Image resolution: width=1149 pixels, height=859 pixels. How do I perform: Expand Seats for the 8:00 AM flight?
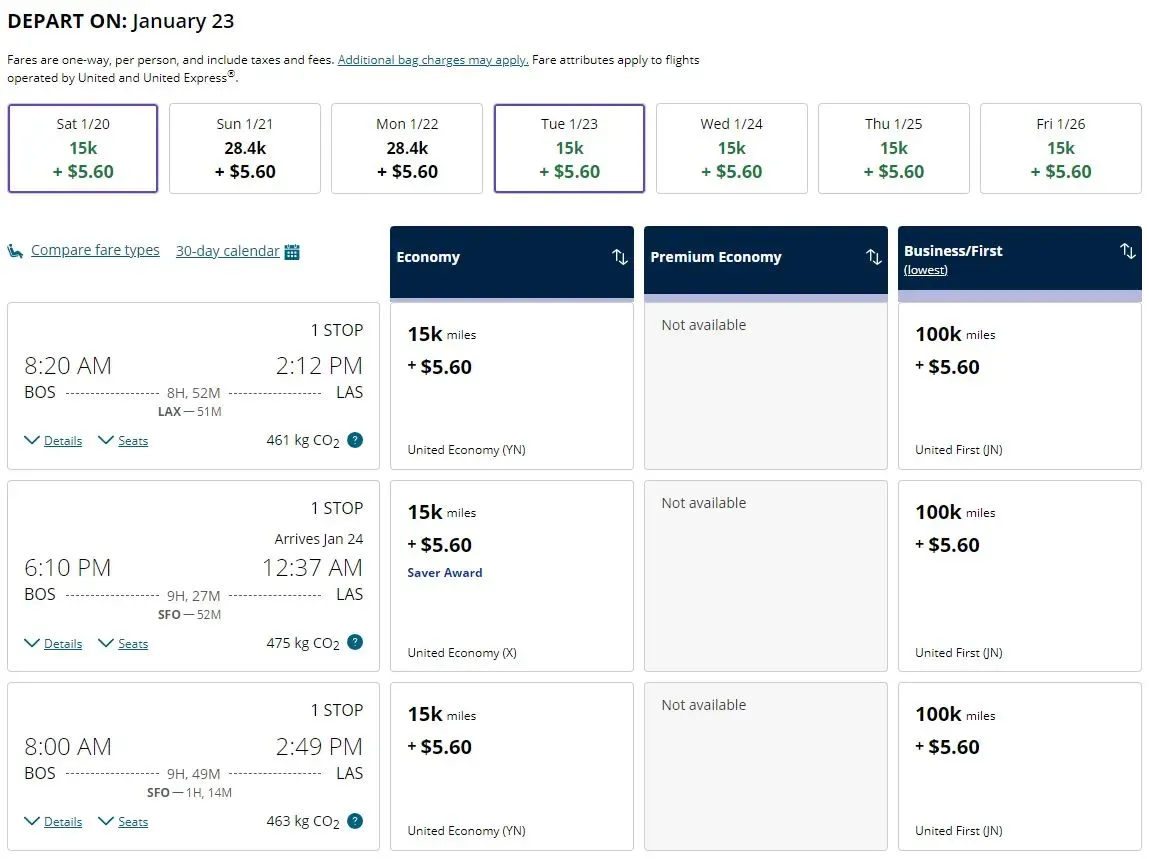(123, 821)
